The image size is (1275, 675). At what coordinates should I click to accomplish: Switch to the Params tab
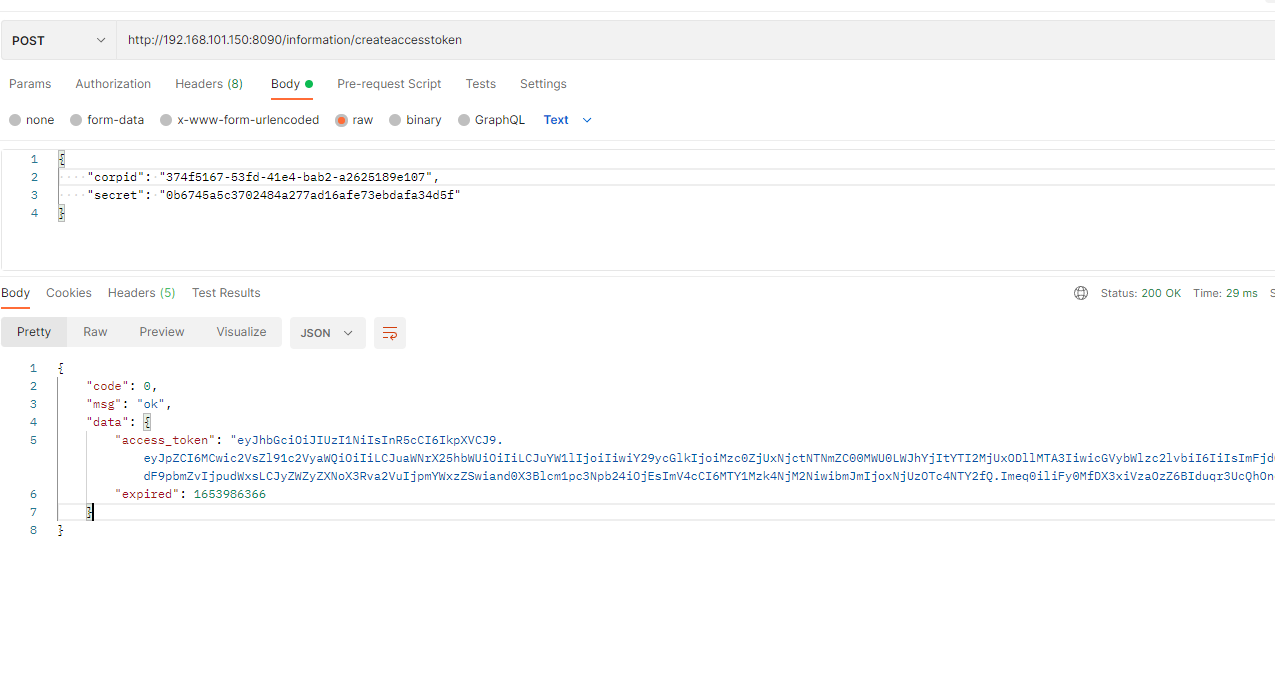coord(30,84)
